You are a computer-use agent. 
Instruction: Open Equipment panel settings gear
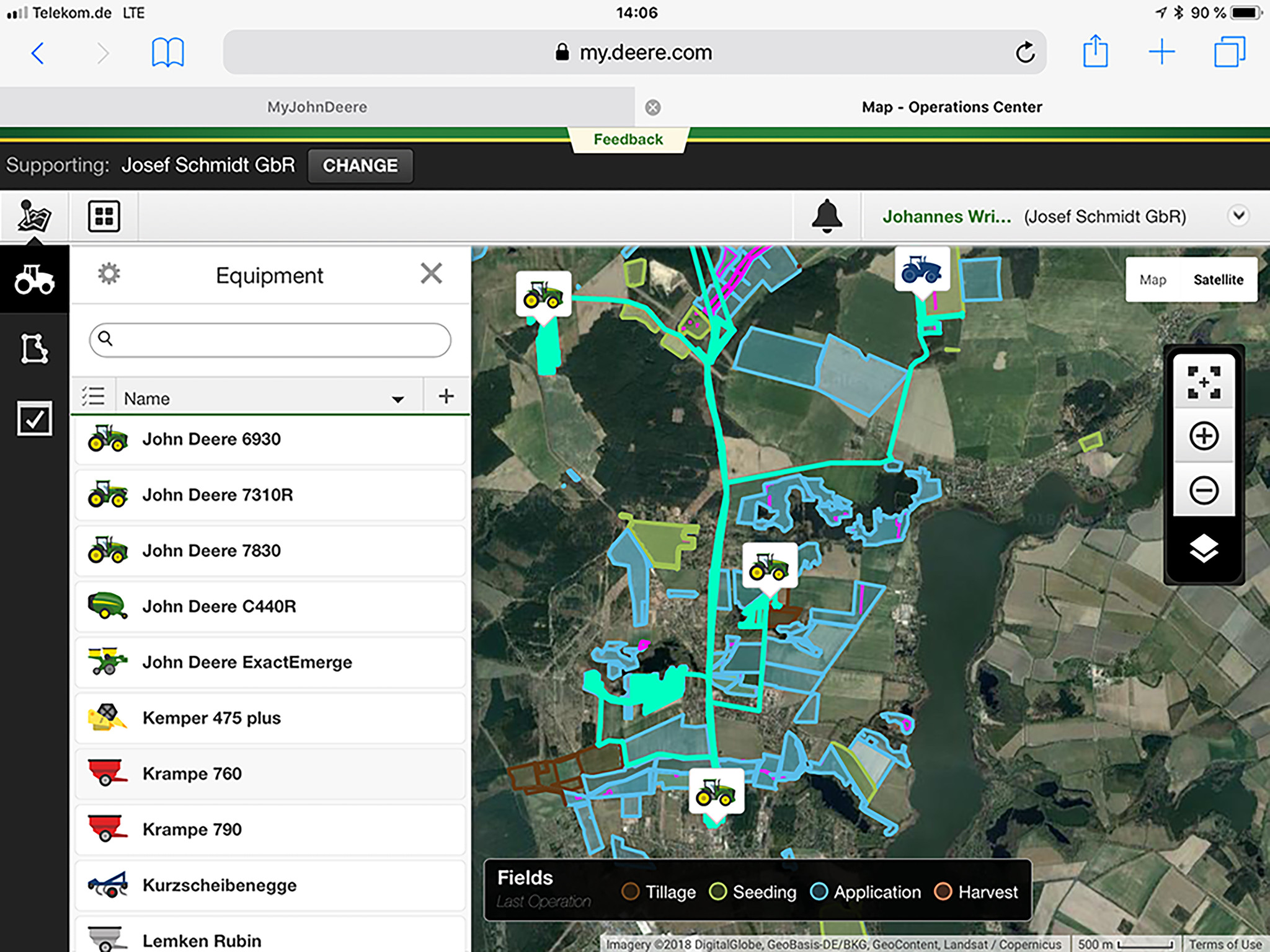(x=109, y=274)
